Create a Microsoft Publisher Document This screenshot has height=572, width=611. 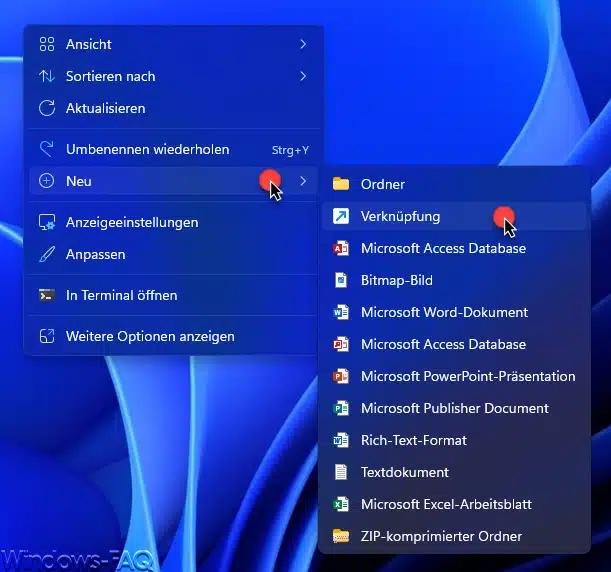(x=454, y=408)
